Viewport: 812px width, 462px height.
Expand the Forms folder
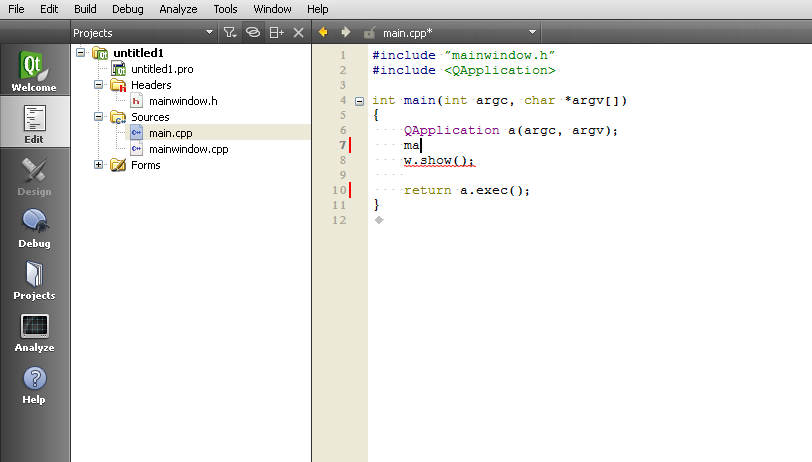pyautogui.click(x=98, y=165)
